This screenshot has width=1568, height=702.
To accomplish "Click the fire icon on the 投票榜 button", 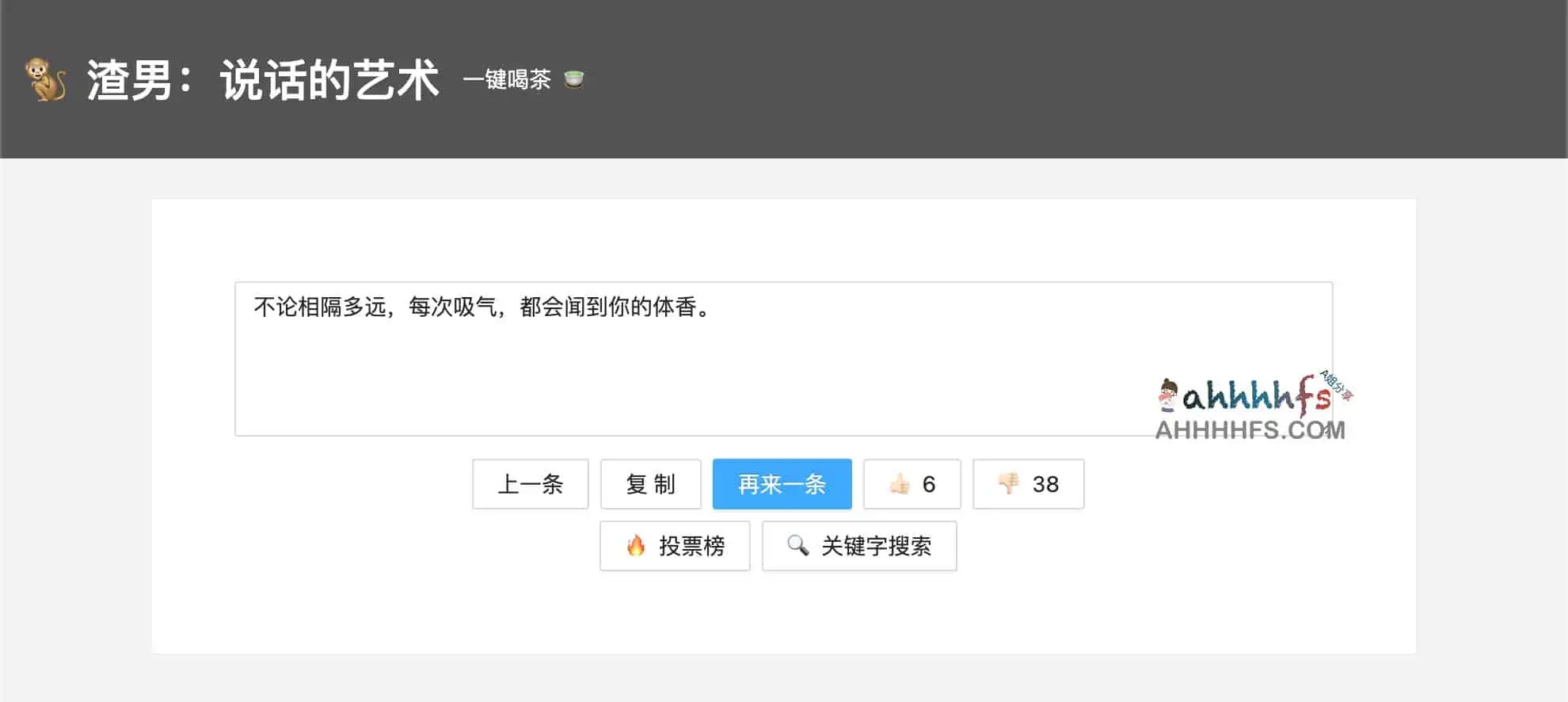I will pyautogui.click(x=635, y=546).
